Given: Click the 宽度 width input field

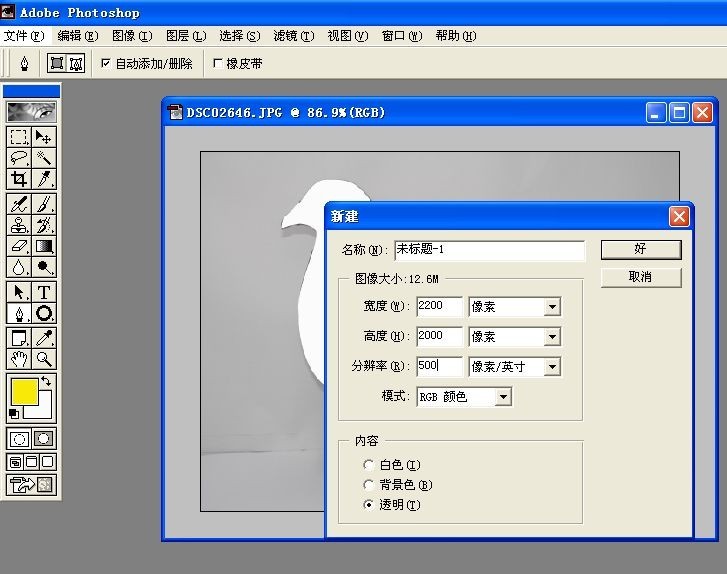Looking at the screenshot, I should point(439,306).
